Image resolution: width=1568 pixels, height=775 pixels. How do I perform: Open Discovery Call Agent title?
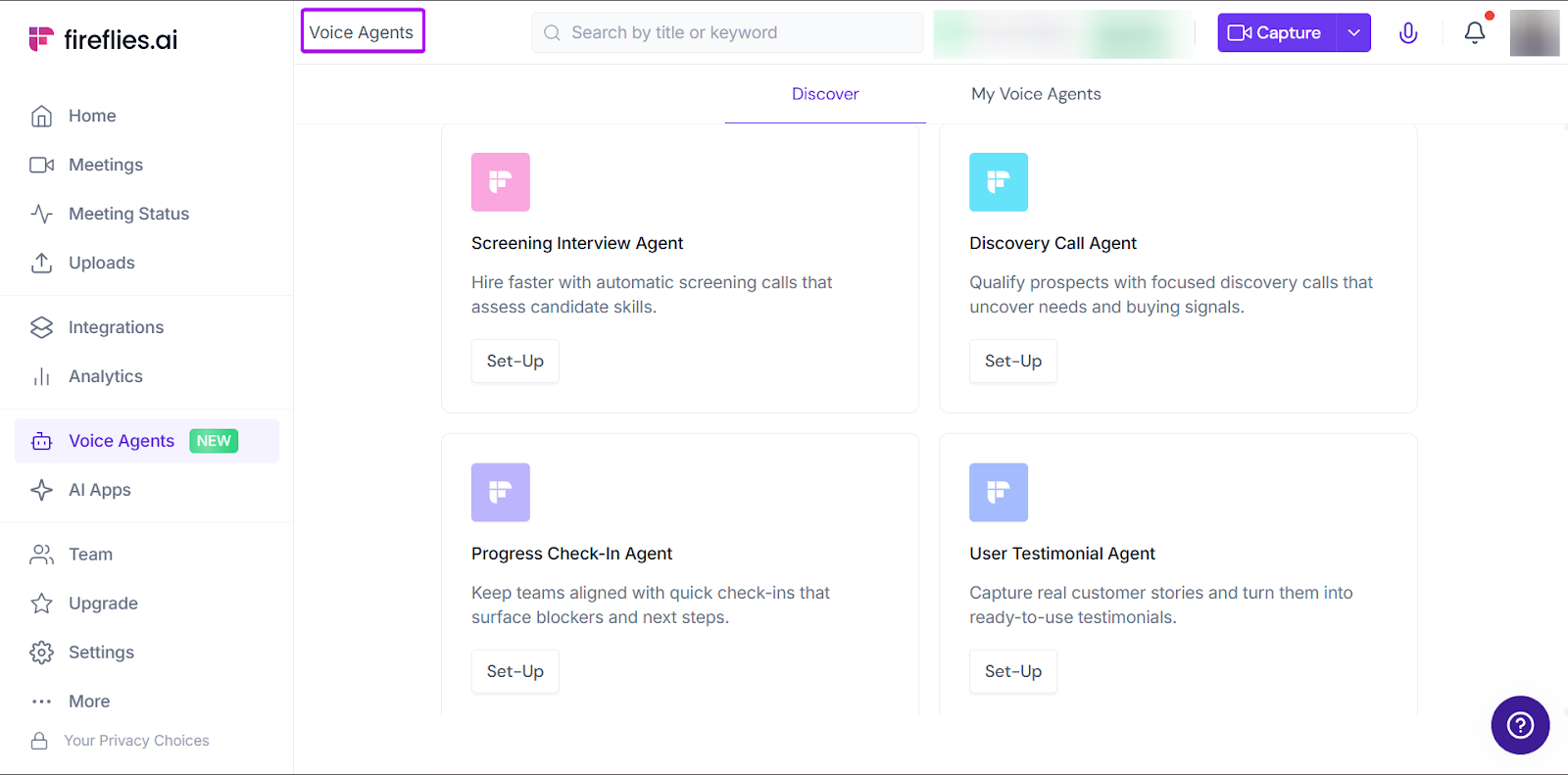1053,243
